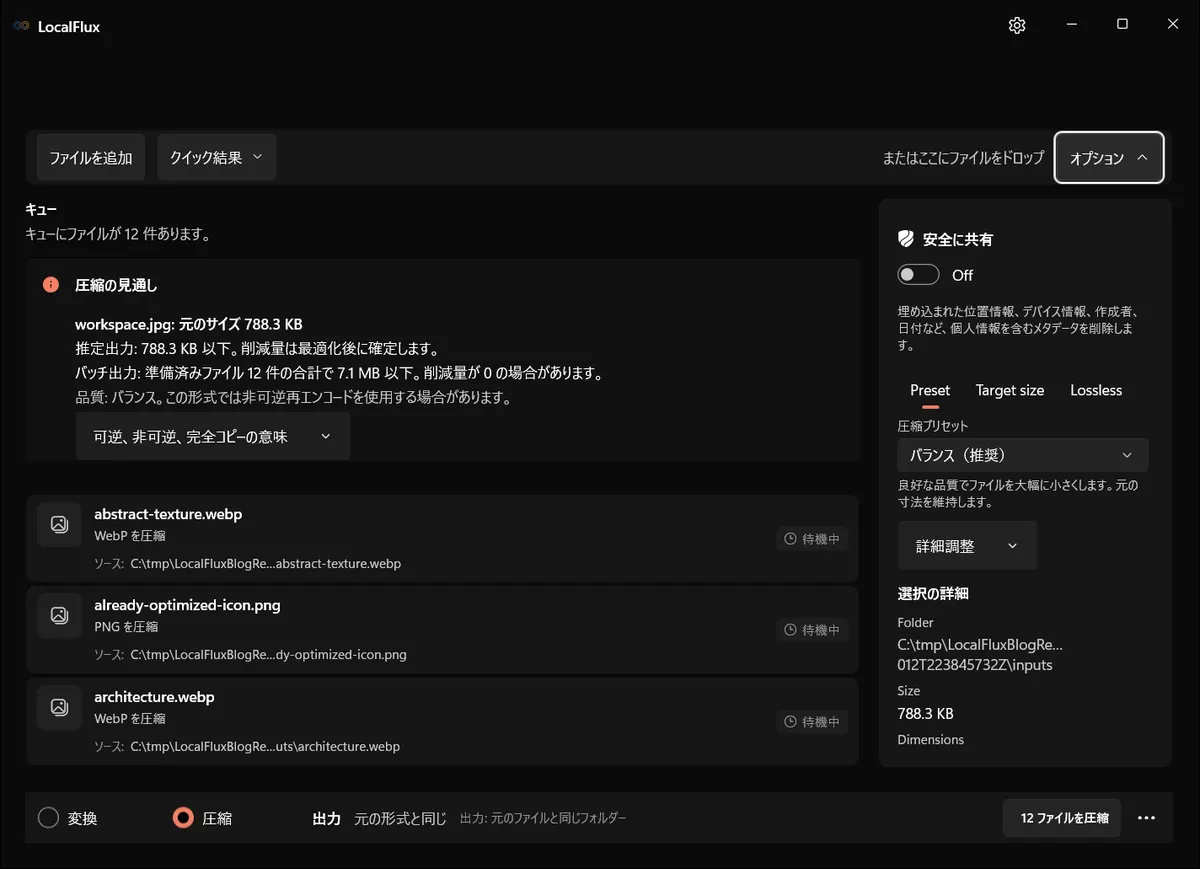1200x869 pixels.
Task: Click 待機中 status badge for already-optimized-icon.png
Action: 812,630
